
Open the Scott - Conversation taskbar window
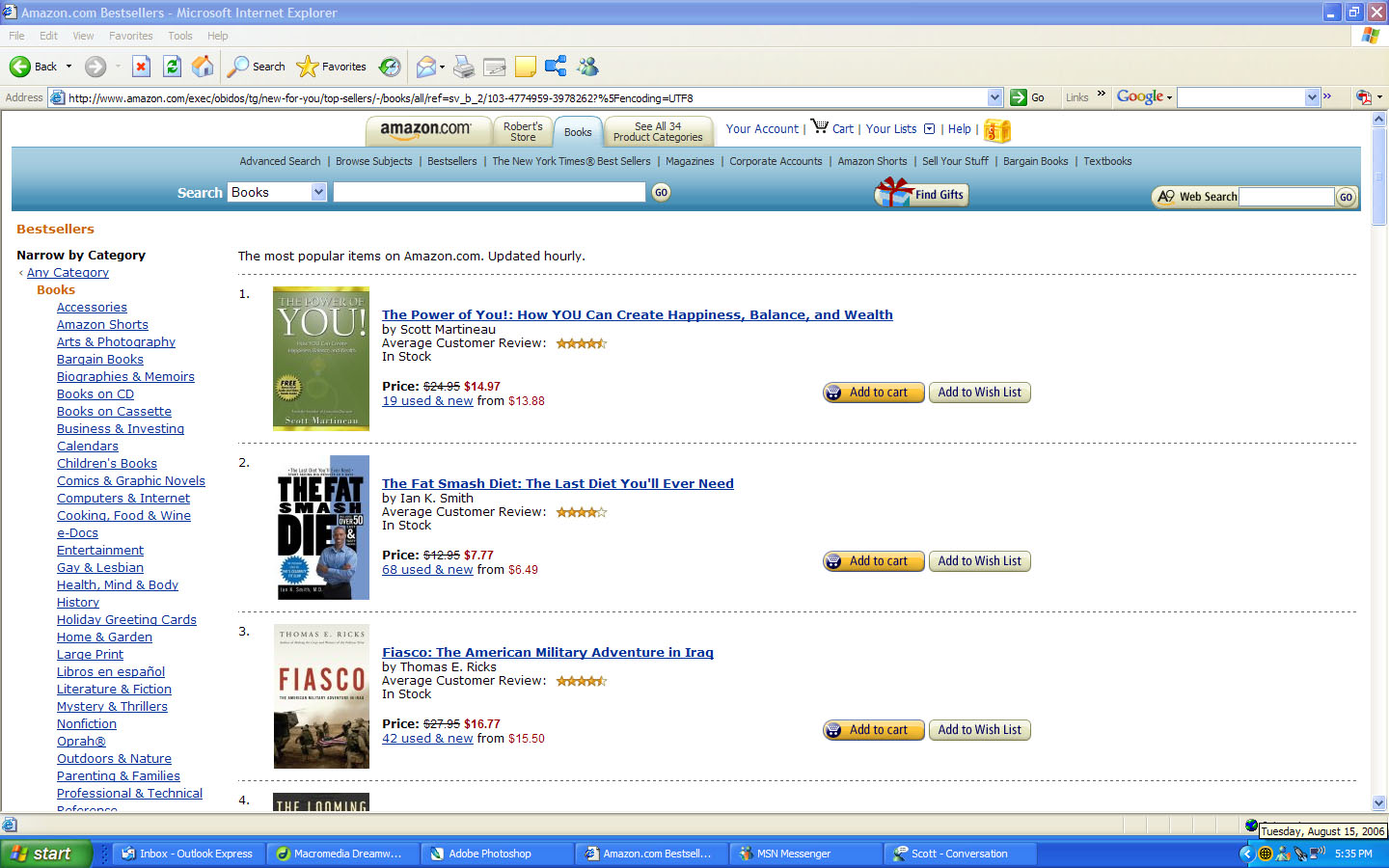point(960,854)
